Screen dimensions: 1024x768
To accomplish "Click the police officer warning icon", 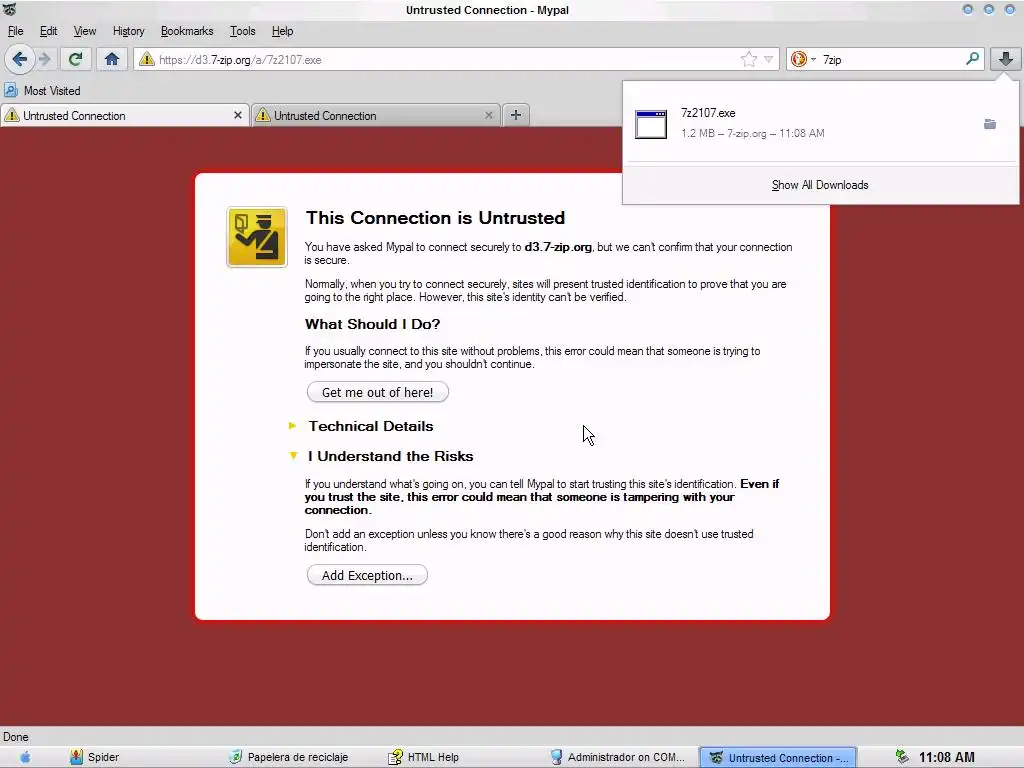I will coord(257,237).
